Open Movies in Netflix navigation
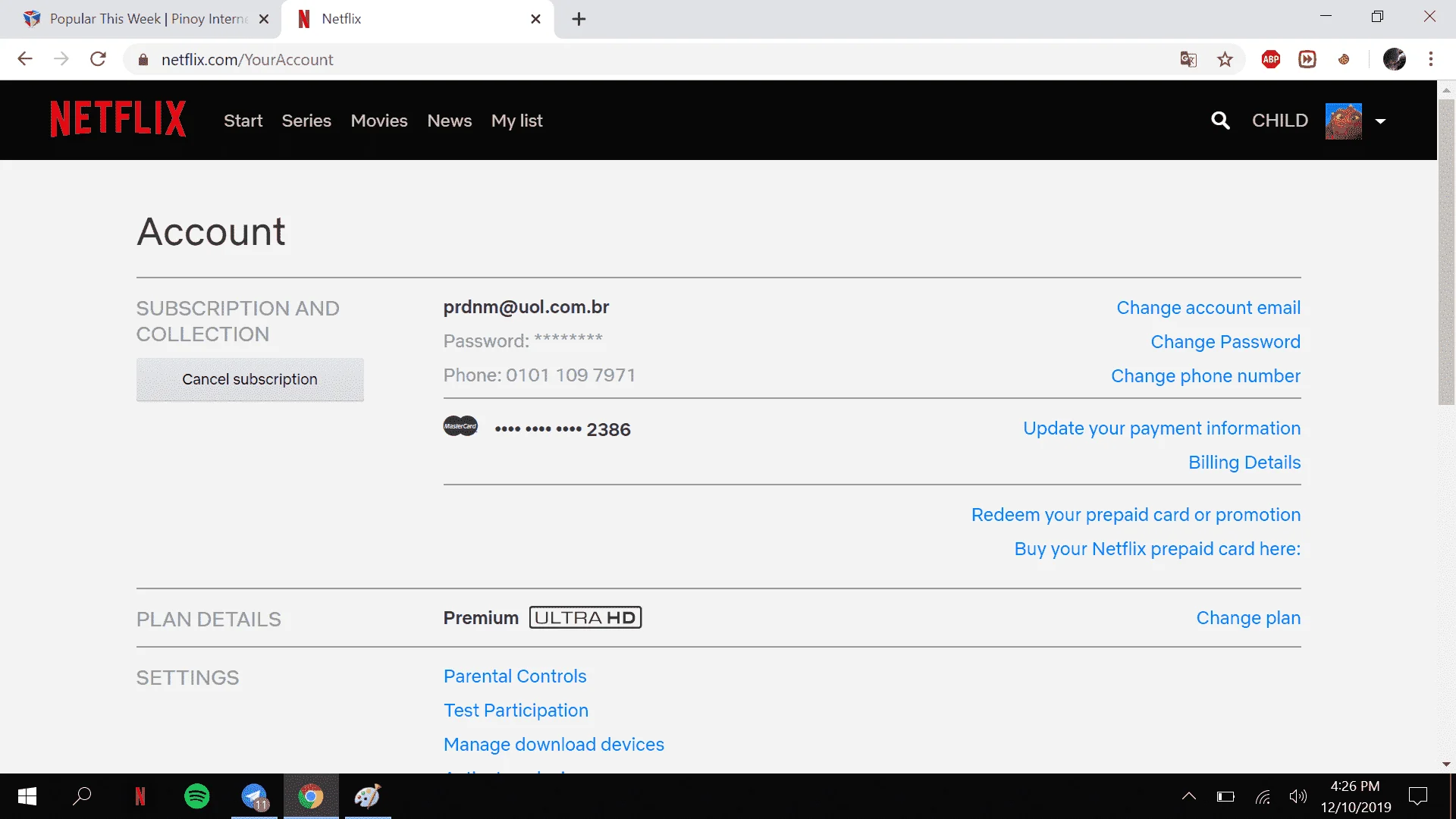Image resolution: width=1456 pixels, height=819 pixels. coord(379,121)
